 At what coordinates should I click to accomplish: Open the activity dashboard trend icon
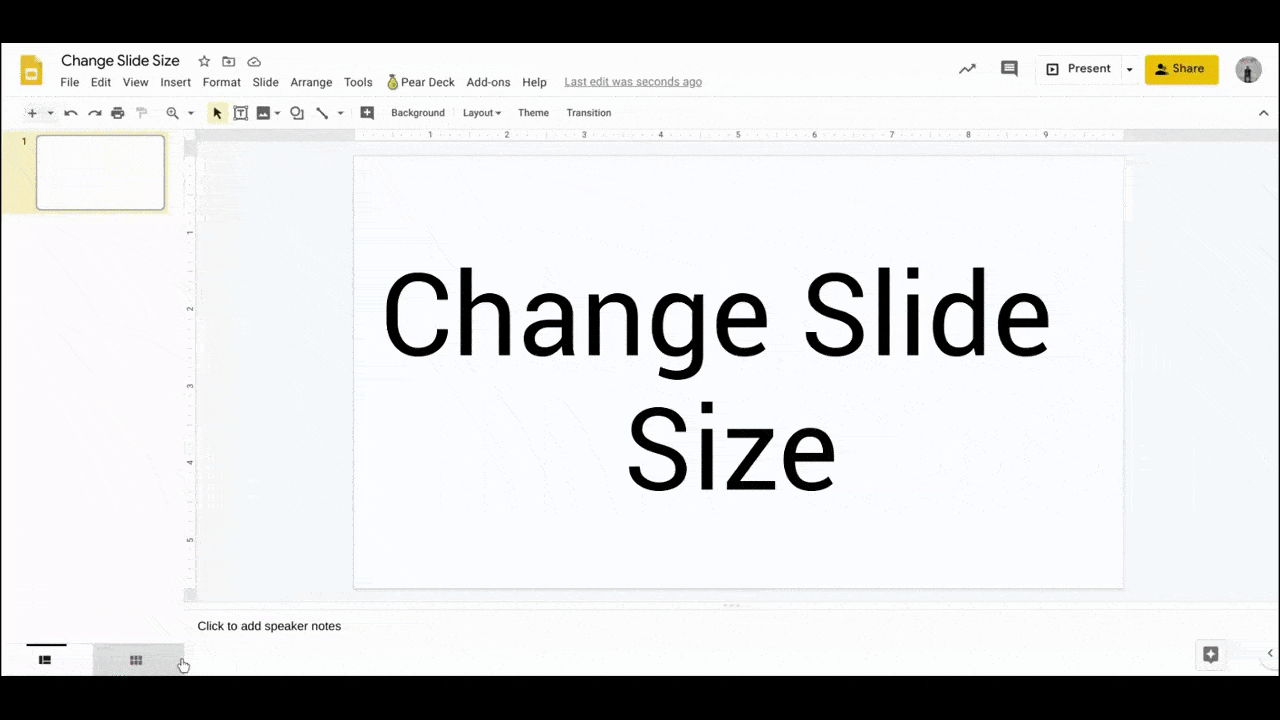tap(967, 69)
